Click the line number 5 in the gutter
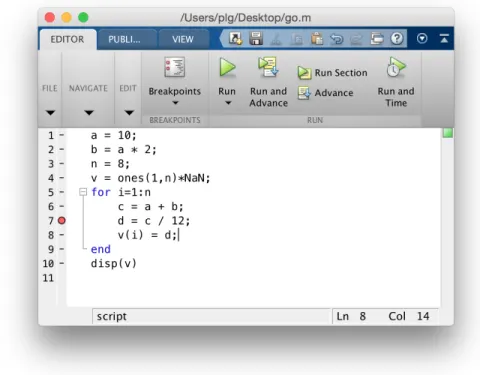 (51, 192)
